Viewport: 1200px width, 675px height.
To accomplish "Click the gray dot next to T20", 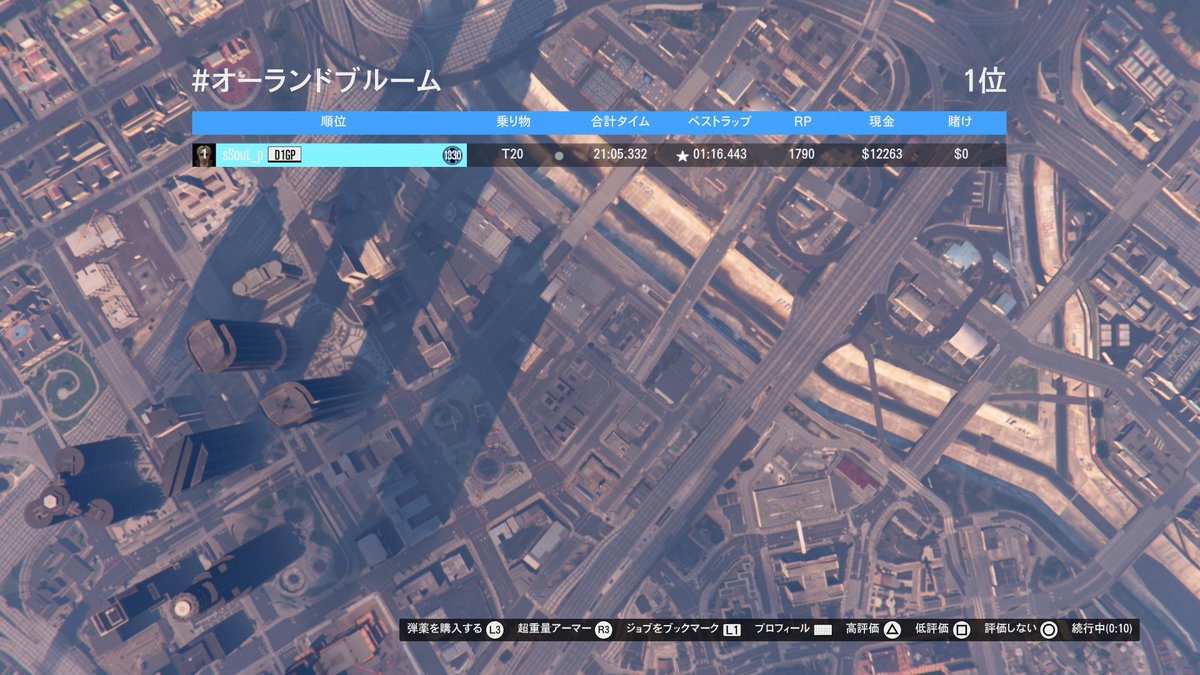I will click(x=559, y=156).
